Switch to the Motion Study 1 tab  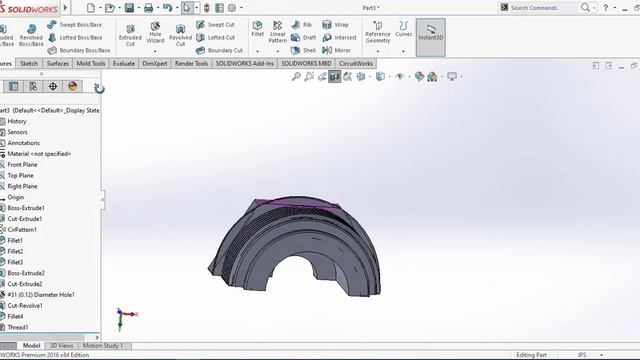pos(103,346)
